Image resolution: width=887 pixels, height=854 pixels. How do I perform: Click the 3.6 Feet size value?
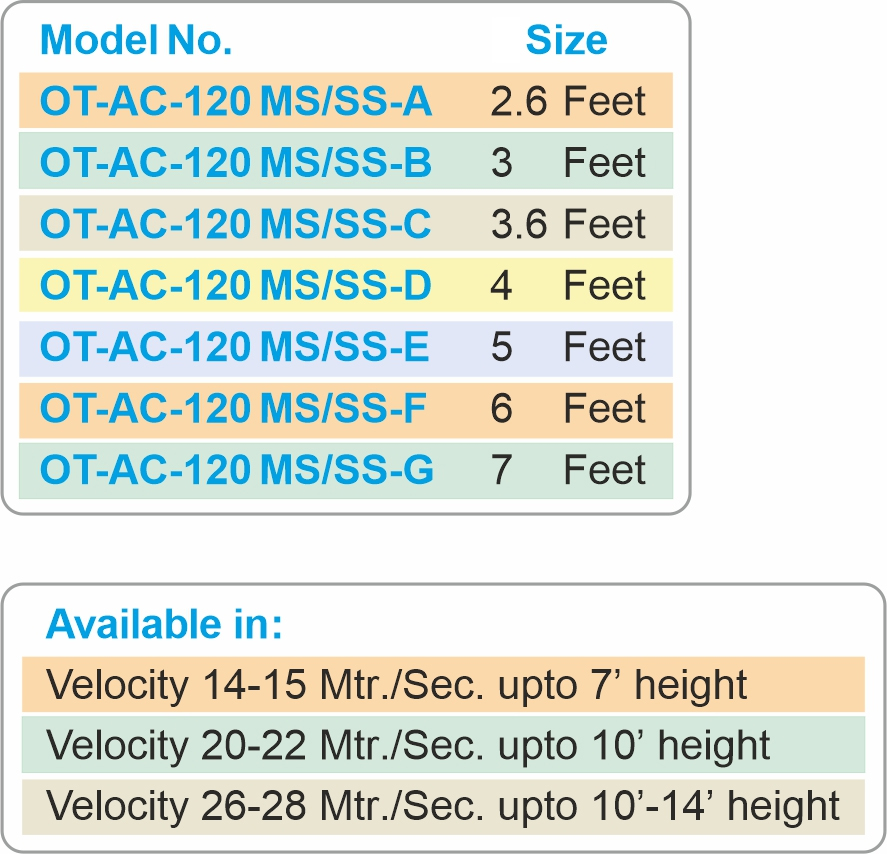pos(568,225)
